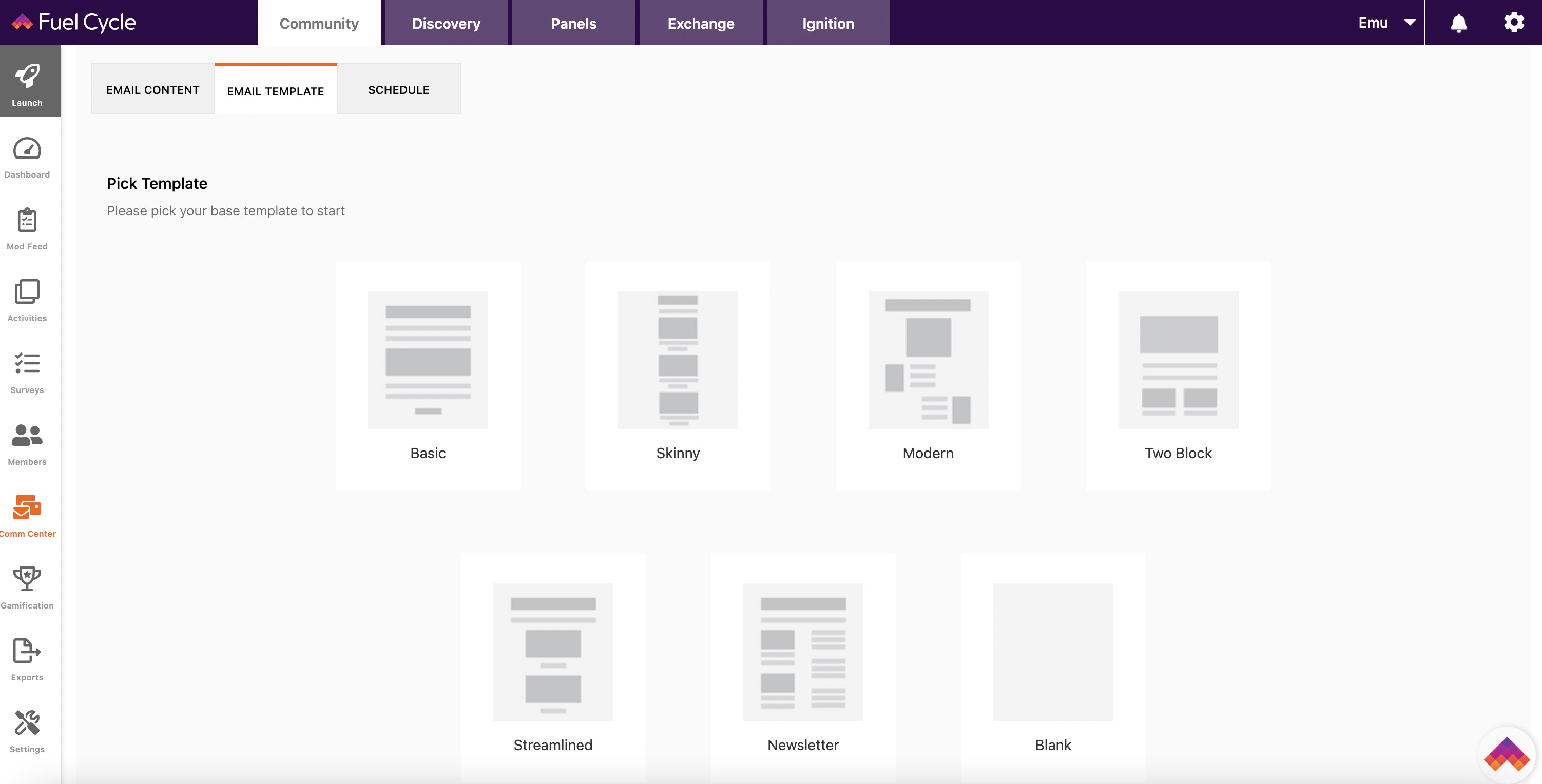Expand the Emu account dropdown
1542x784 pixels.
[x=1386, y=23]
